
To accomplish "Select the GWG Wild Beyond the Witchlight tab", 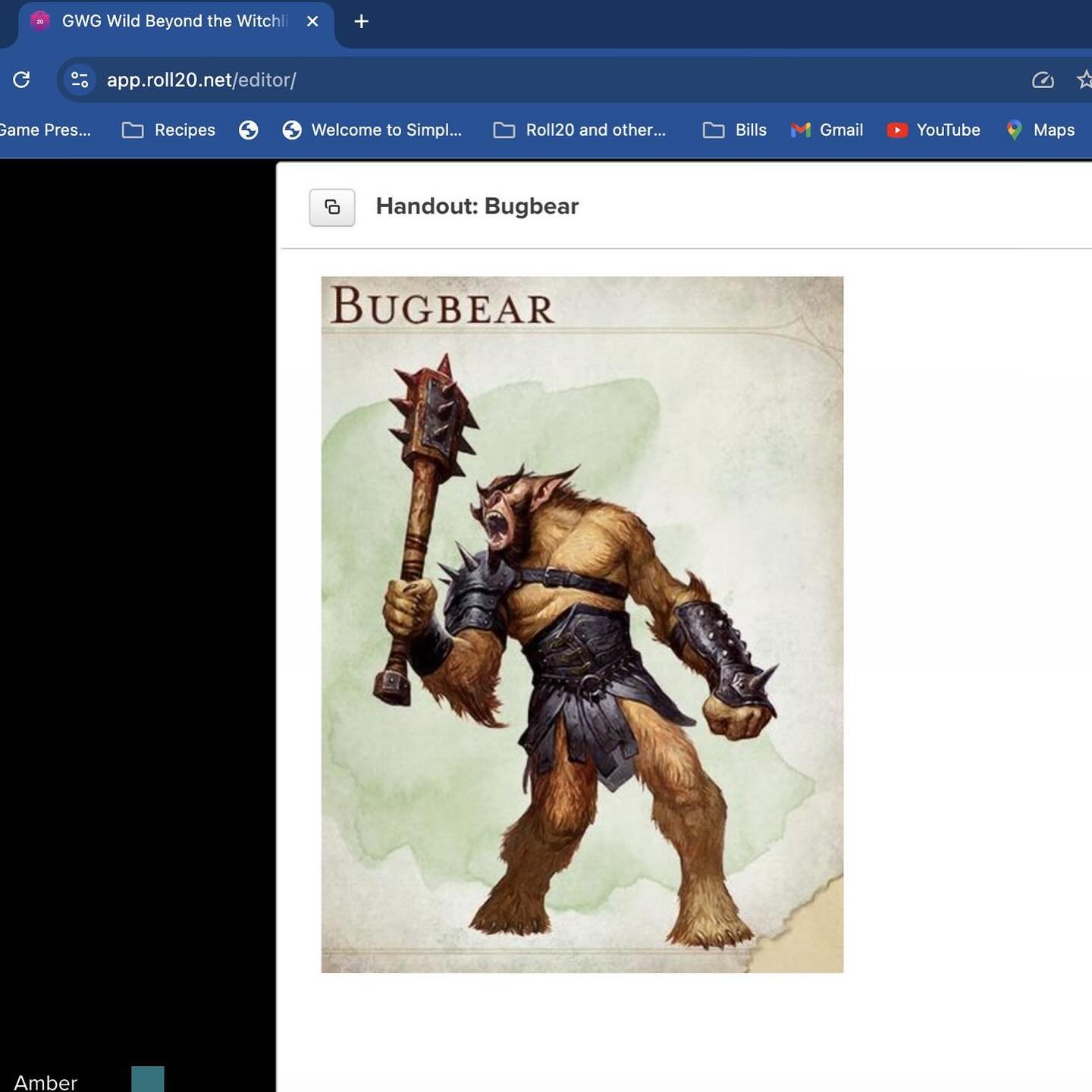I will [x=176, y=21].
